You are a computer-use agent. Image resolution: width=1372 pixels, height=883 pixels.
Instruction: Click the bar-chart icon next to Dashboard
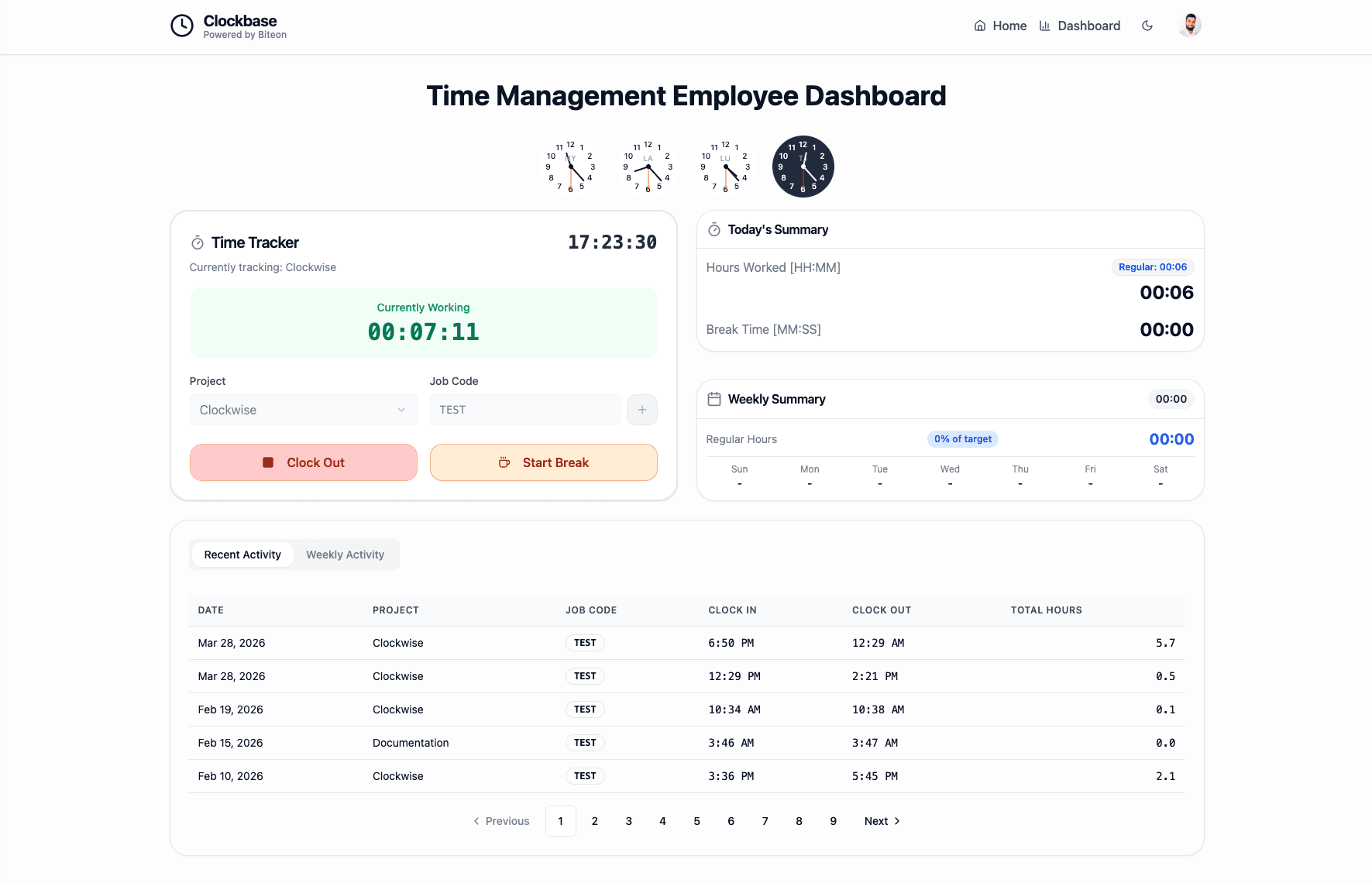pyautogui.click(x=1044, y=26)
